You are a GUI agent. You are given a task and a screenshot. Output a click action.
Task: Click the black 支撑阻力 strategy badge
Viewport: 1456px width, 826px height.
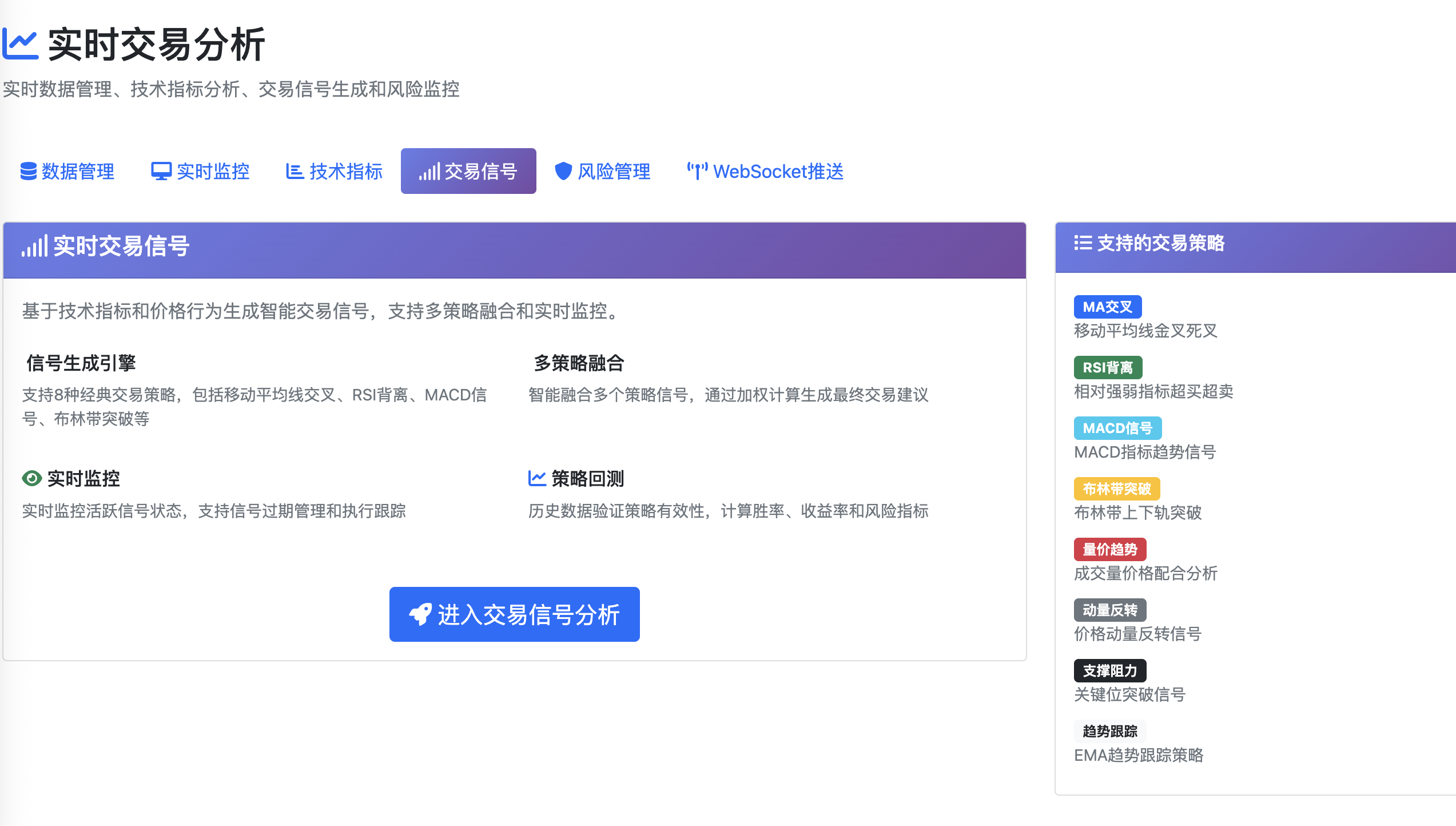click(1109, 671)
